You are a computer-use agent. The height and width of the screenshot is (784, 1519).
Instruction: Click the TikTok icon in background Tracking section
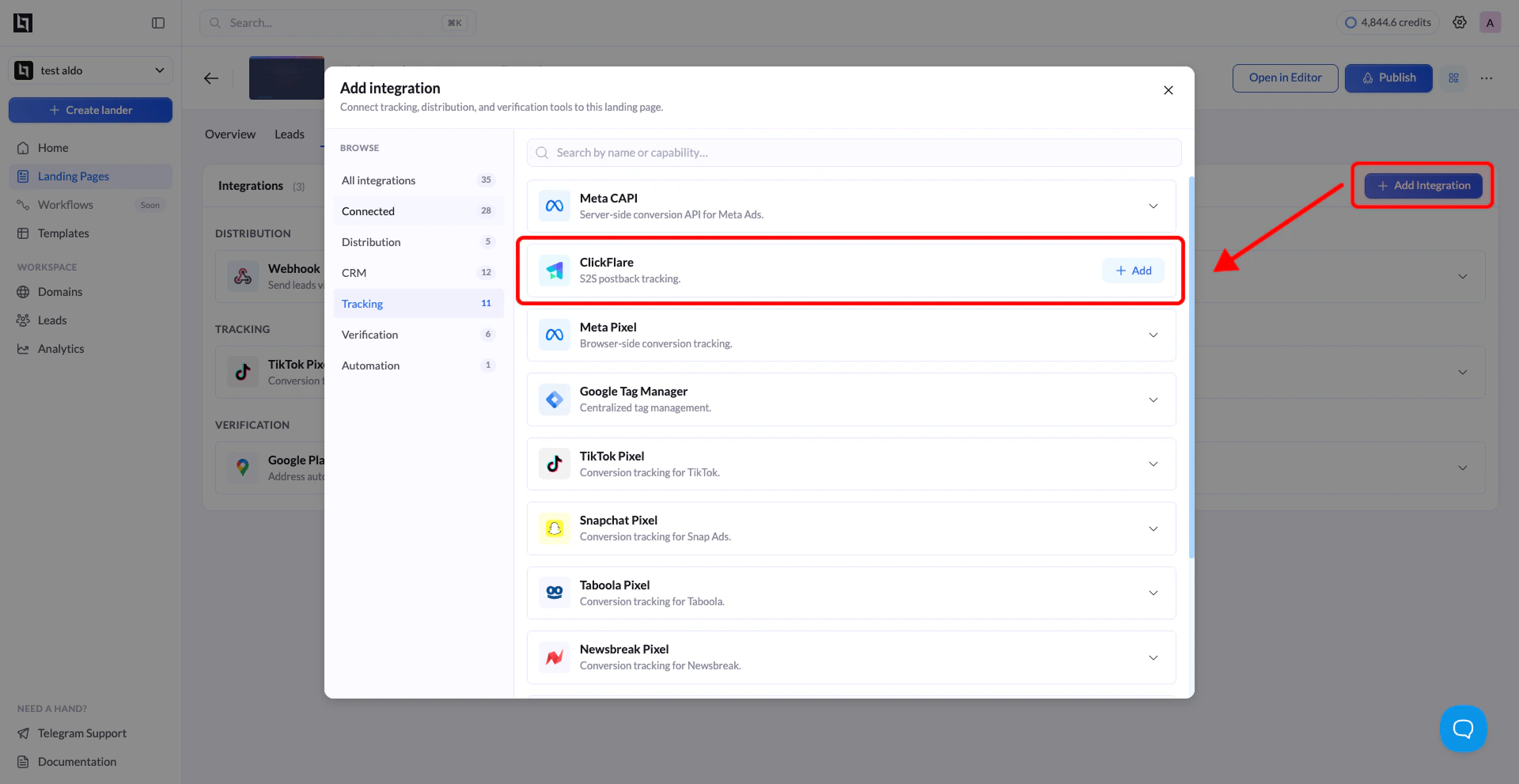[243, 372]
